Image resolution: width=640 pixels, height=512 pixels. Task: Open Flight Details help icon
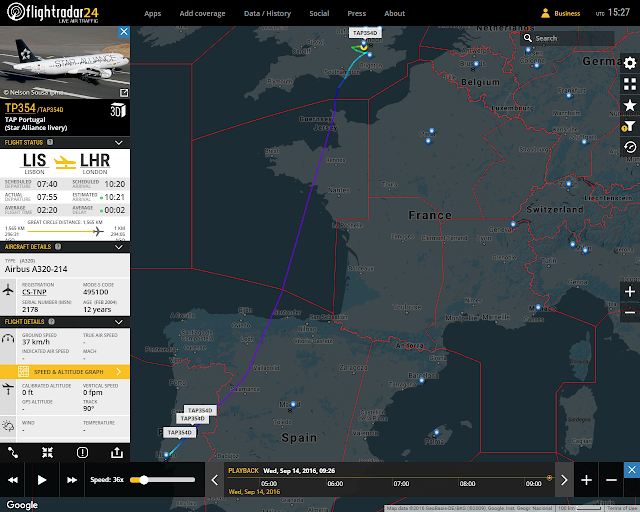tap(51, 321)
